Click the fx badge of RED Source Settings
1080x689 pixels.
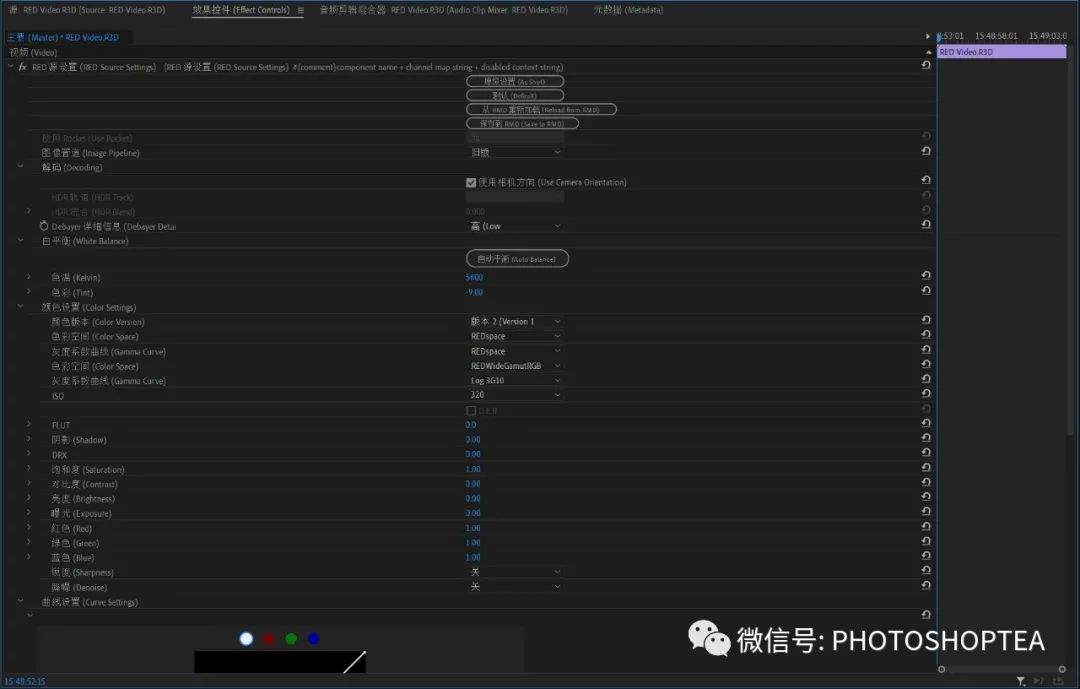[22, 67]
